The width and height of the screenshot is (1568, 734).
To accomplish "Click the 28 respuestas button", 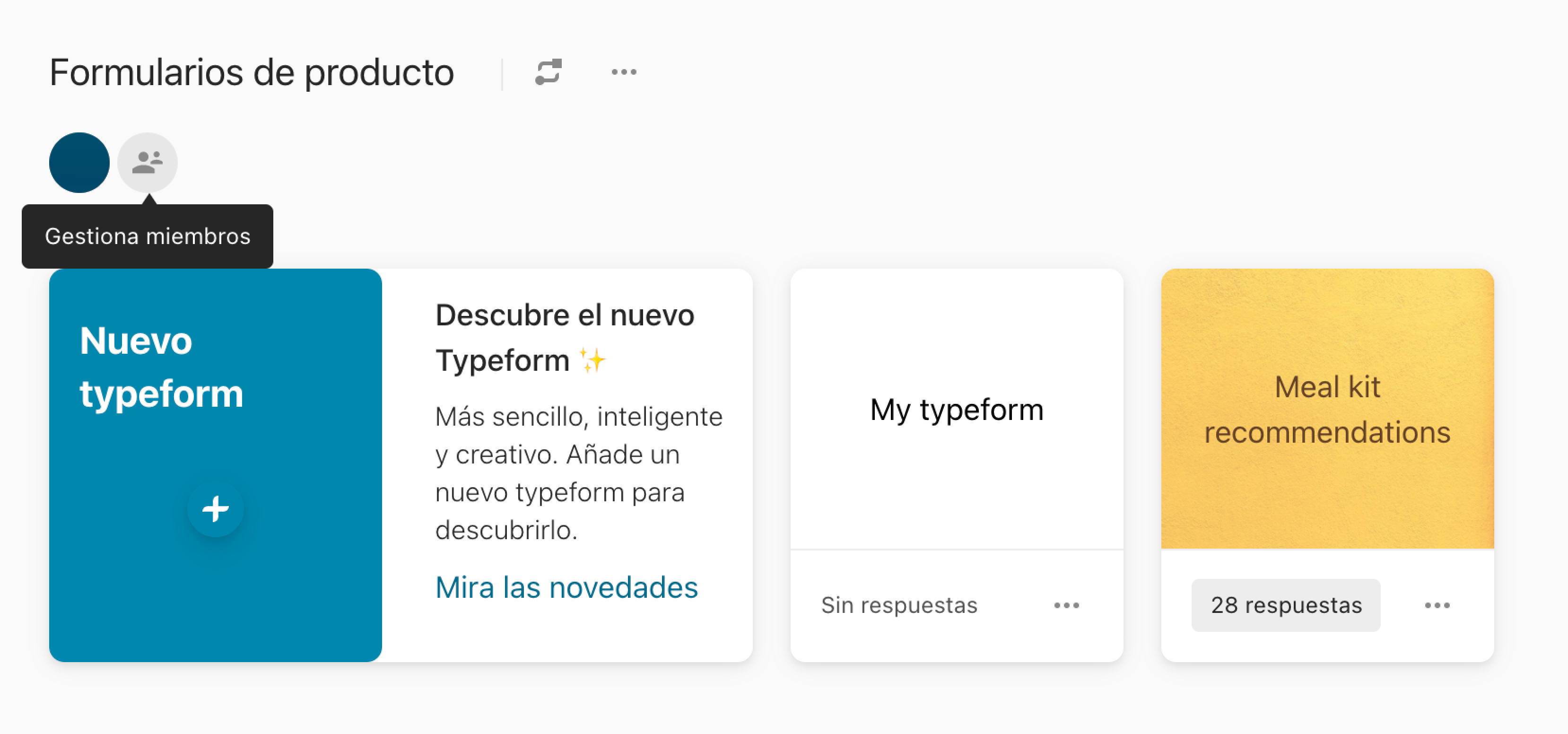I will (1286, 605).
